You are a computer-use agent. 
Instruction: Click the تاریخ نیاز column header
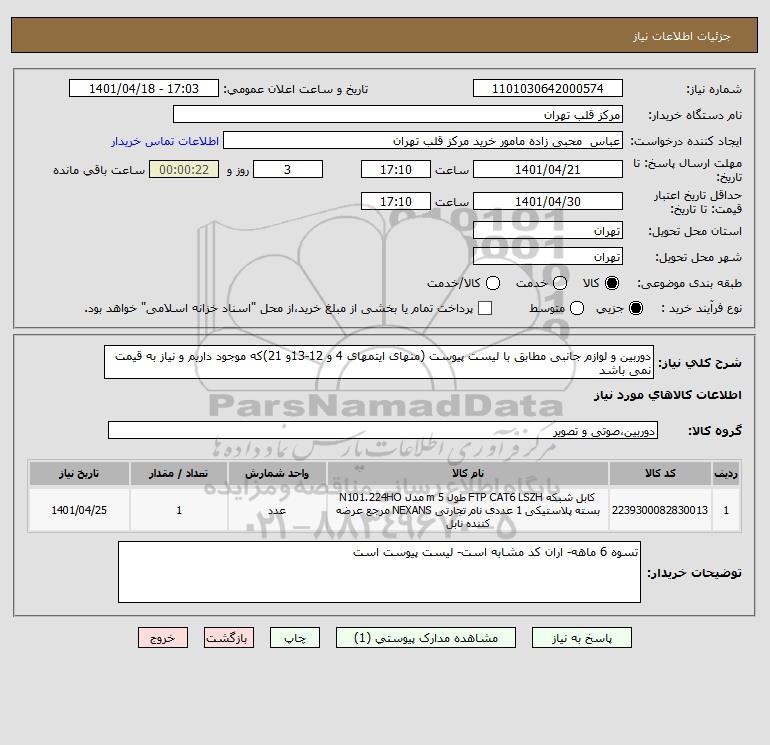(x=79, y=473)
